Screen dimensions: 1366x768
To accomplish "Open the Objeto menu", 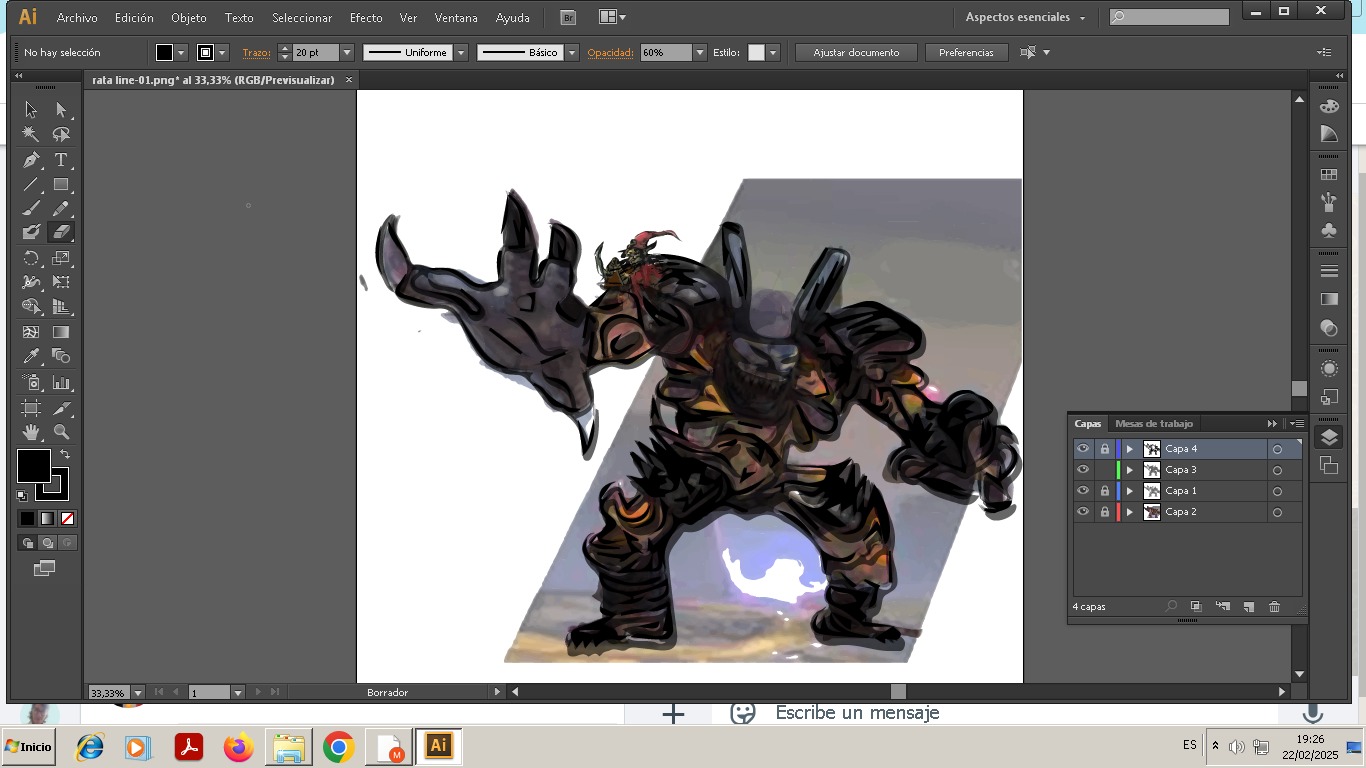I will 188,18.
